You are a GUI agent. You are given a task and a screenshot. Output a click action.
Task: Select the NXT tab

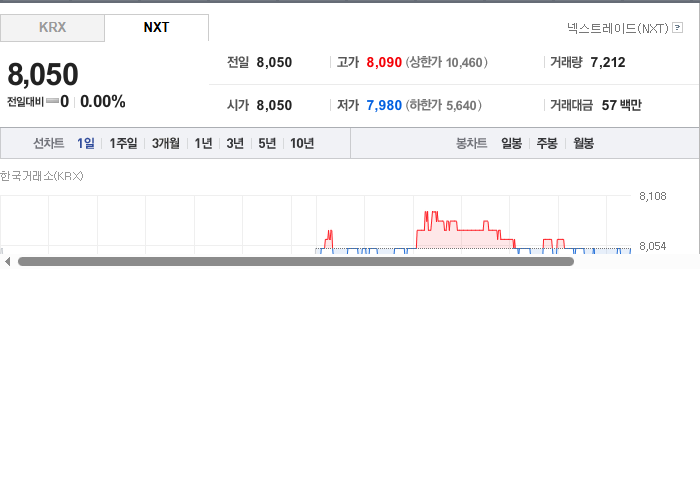point(156,28)
